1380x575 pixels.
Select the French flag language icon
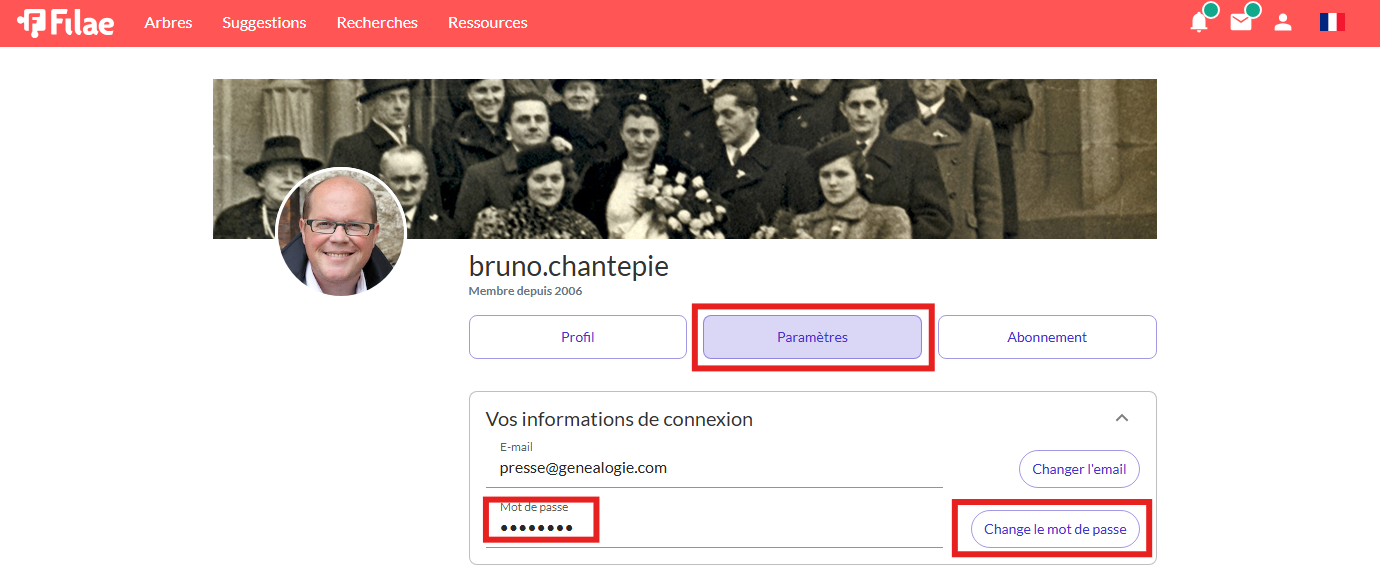(x=1331, y=22)
